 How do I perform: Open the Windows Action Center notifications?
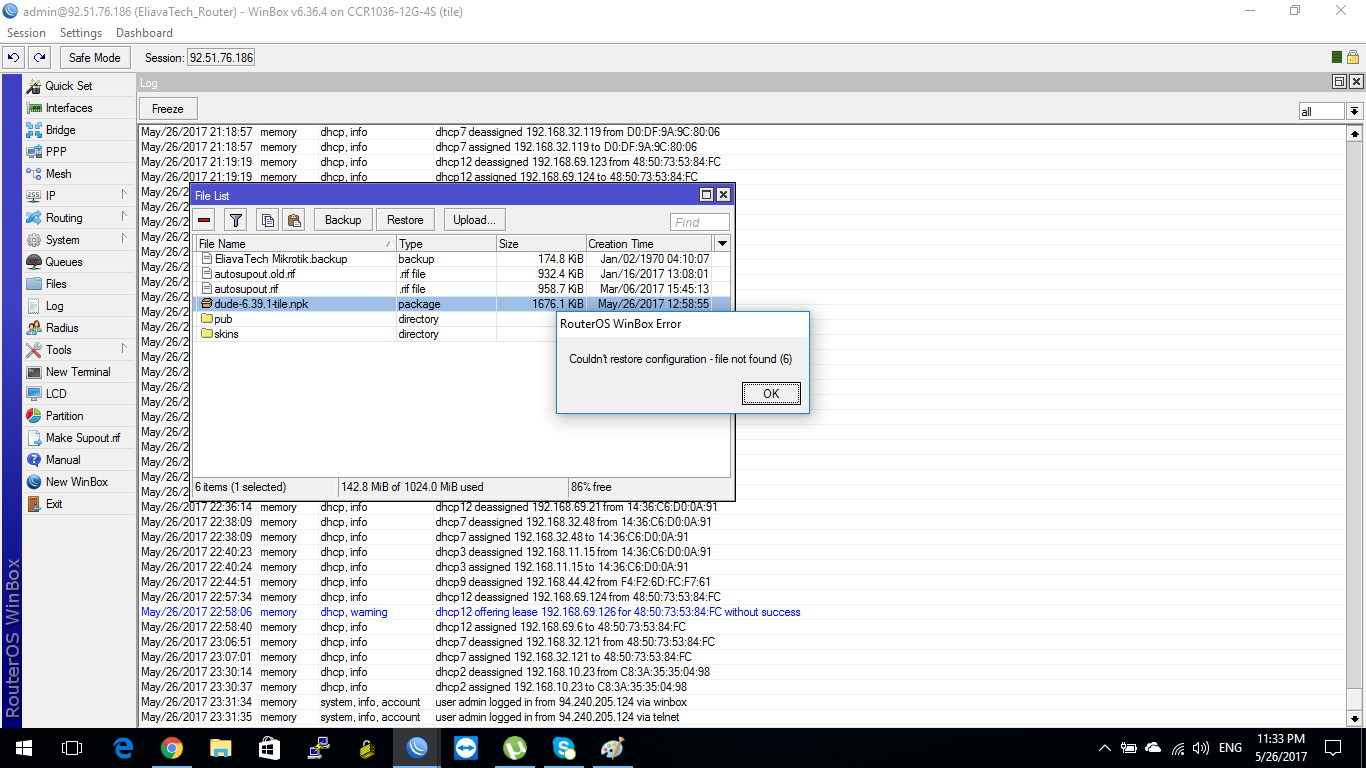click(1333, 748)
